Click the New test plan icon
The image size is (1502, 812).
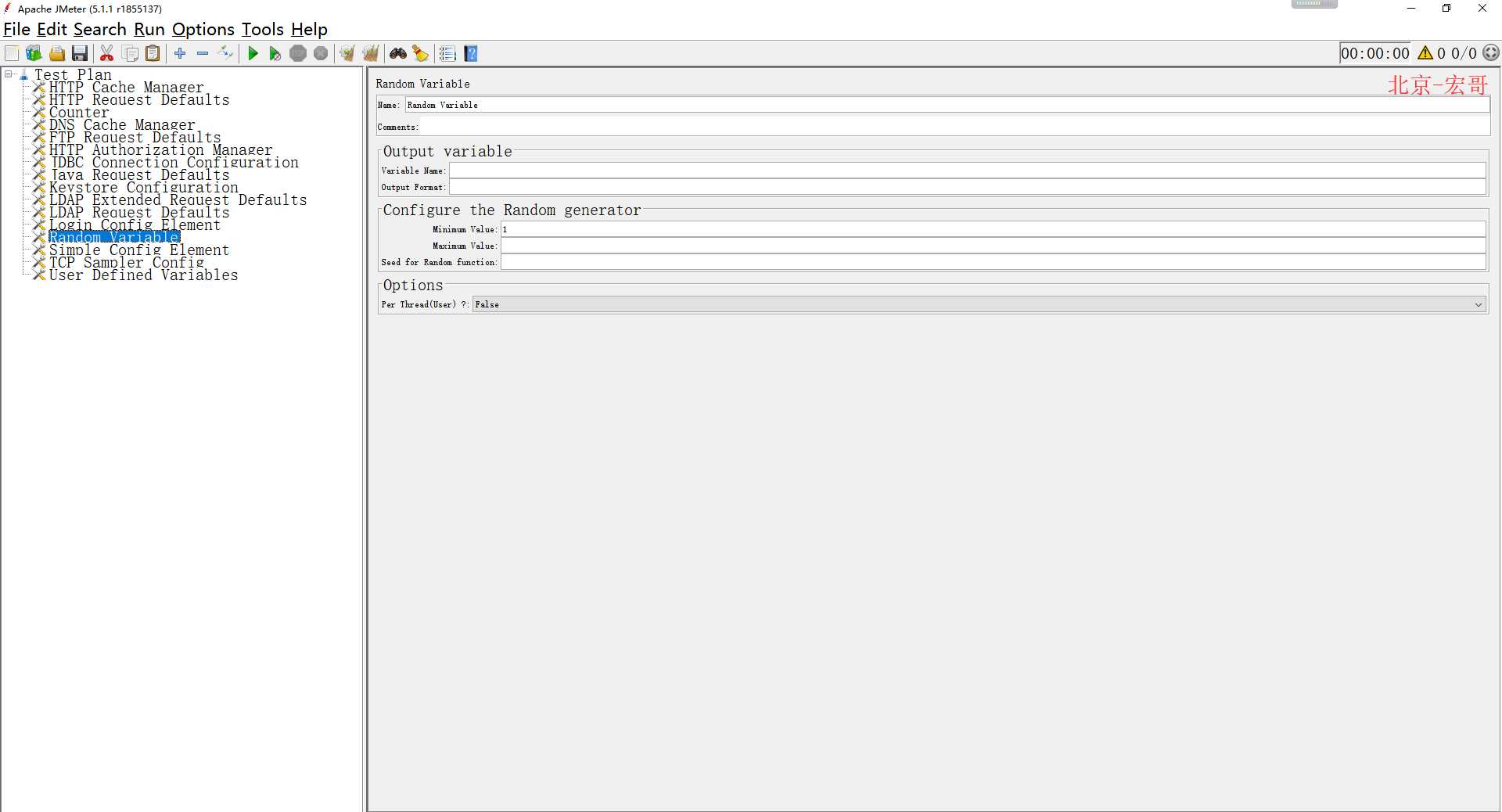[x=12, y=53]
